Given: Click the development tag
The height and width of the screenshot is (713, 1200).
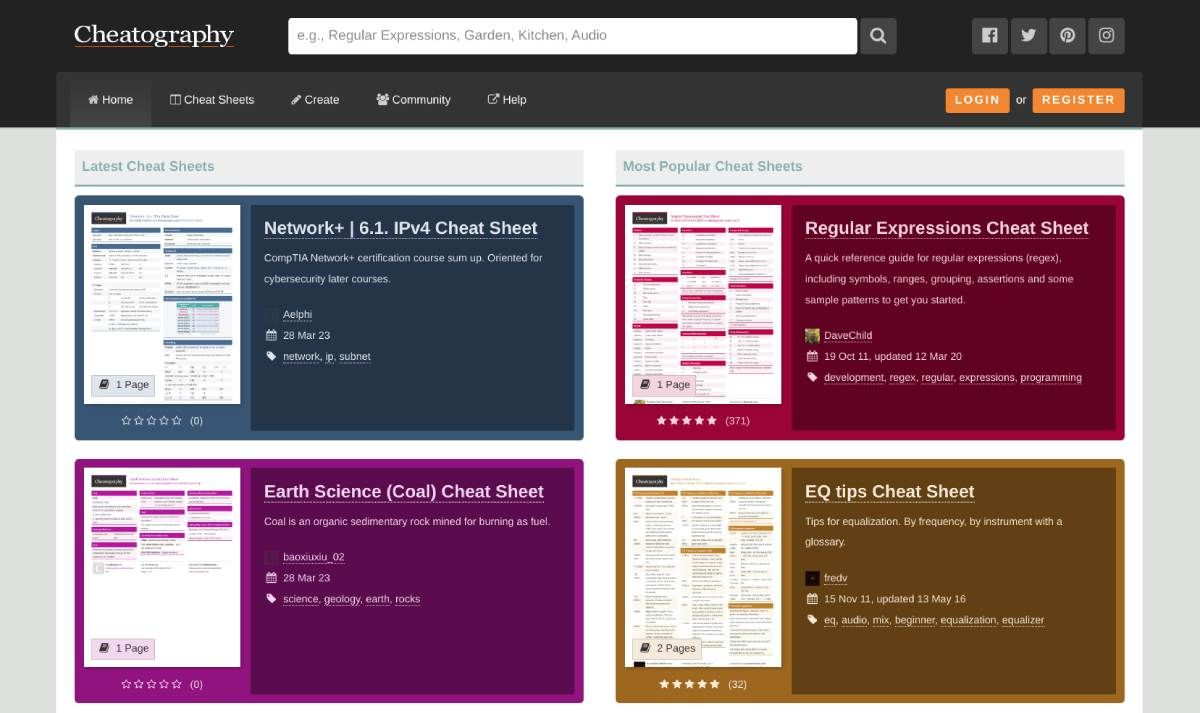Looking at the screenshot, I should pyautogui.click(x=854, y=378).
